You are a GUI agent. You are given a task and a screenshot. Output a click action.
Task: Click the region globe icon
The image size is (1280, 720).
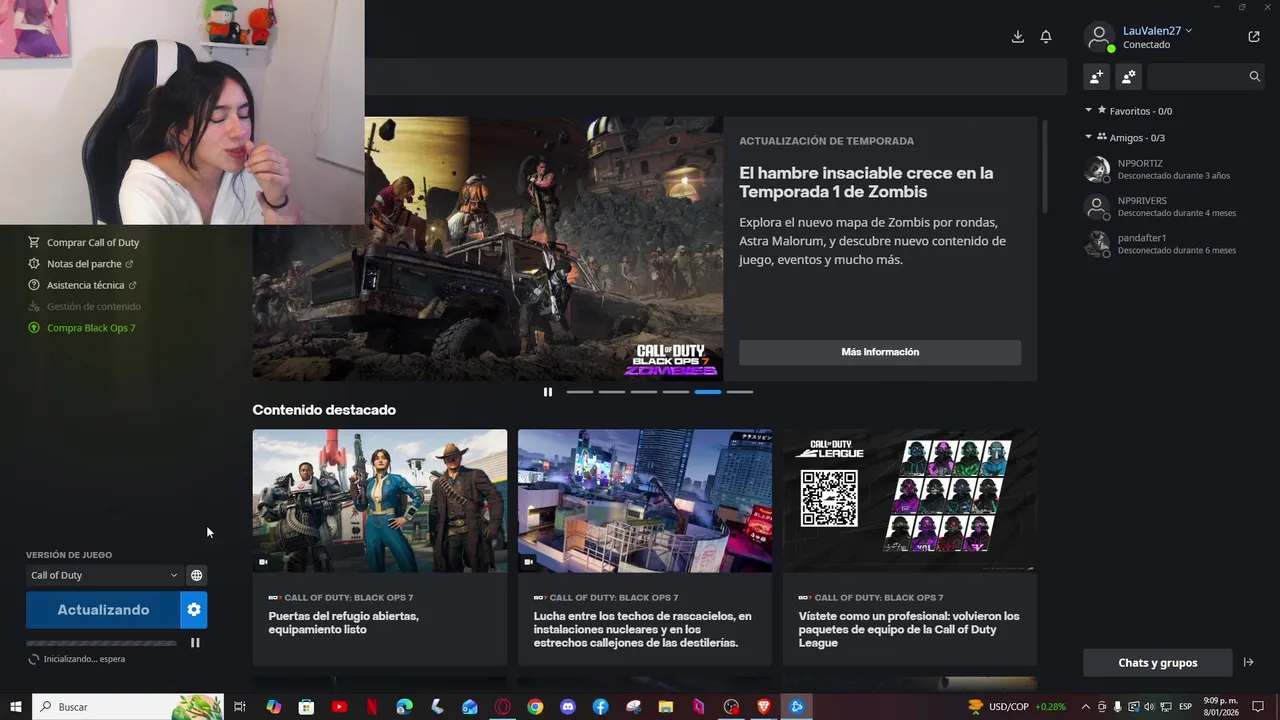[x=197, y=575]
